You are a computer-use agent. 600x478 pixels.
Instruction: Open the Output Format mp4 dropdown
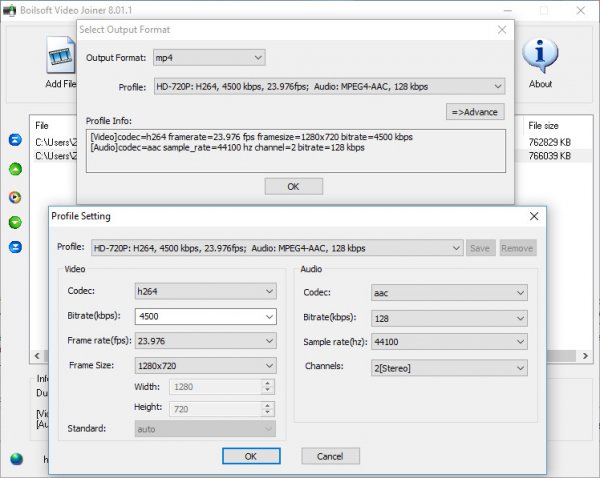point(209,58)
